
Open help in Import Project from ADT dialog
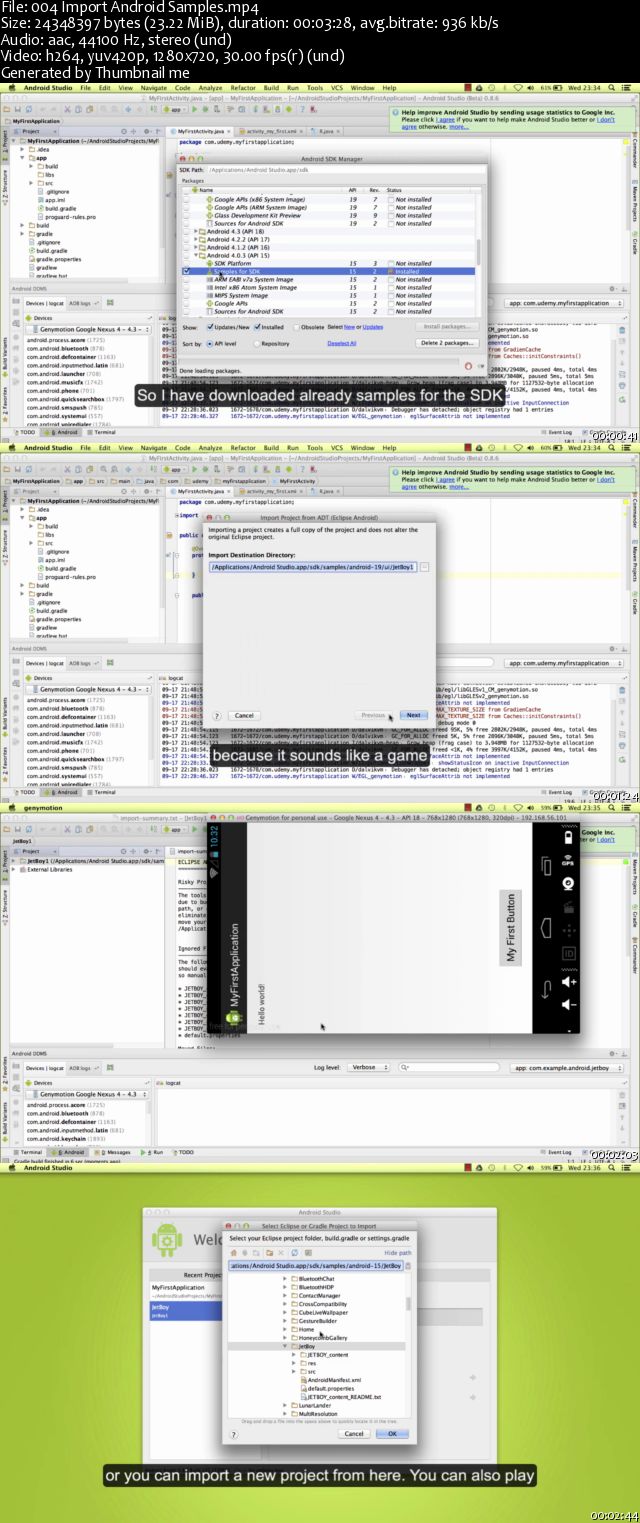pos(217,715)
